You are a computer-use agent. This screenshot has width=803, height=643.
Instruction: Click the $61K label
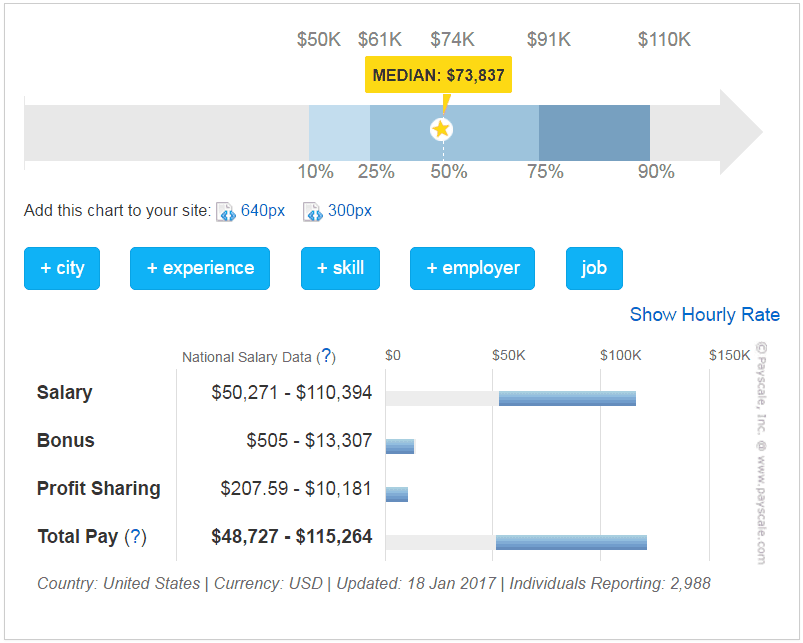tap(379, 39)
